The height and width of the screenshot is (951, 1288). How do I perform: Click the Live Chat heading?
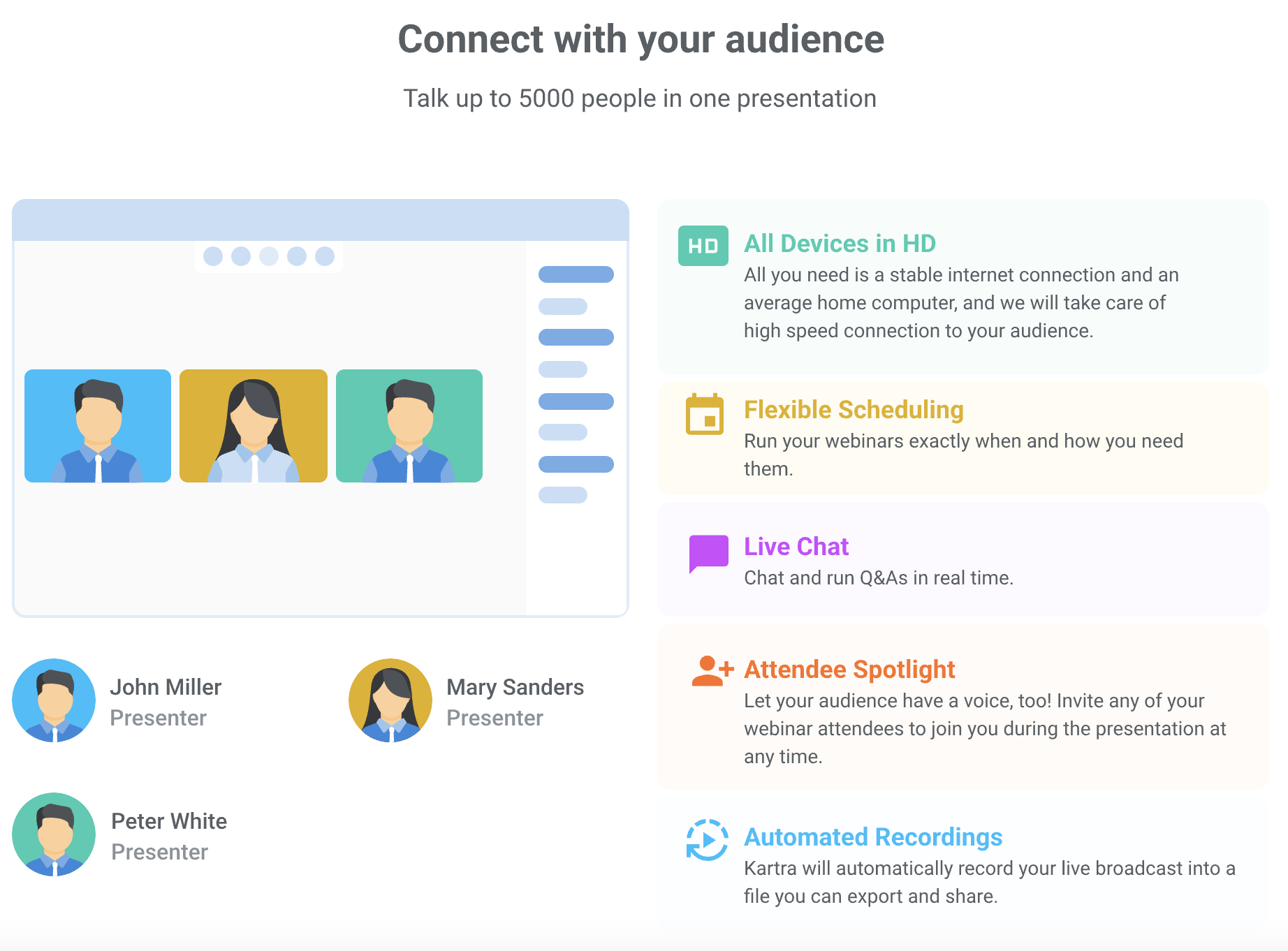796,547
